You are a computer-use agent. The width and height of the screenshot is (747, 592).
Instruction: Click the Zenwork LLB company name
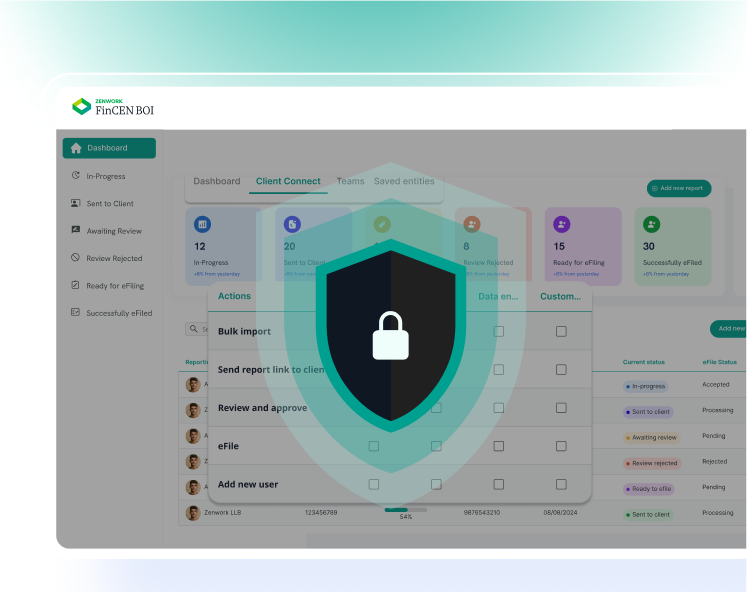[x=222, y=513]
